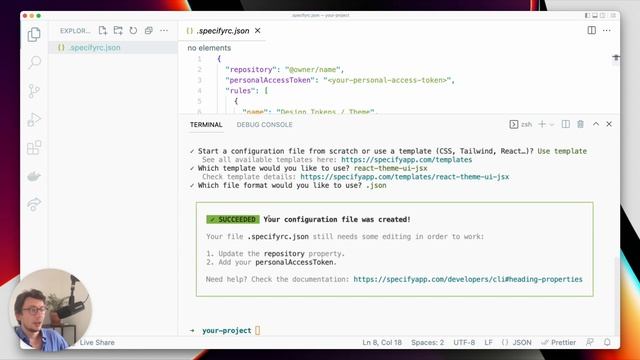The image size is (640, 360).
Task: Change language mode JSON in status bar
Action: coord(517,342)
